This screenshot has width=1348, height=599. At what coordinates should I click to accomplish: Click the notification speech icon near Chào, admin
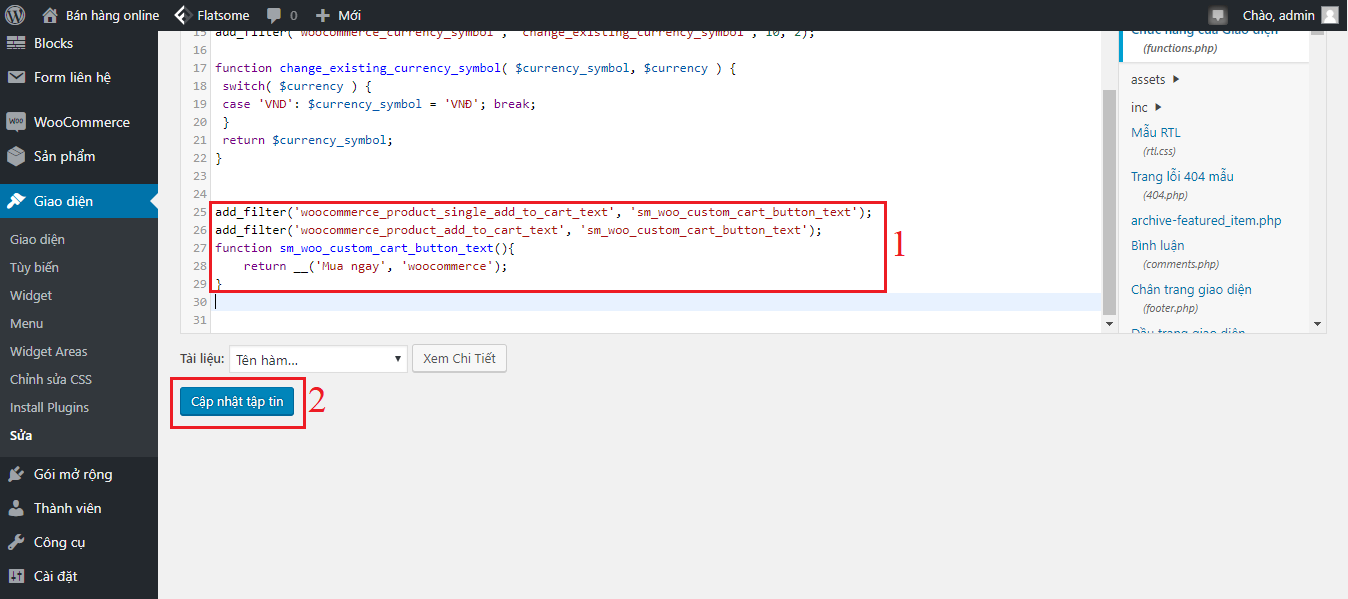[1217, 15]
